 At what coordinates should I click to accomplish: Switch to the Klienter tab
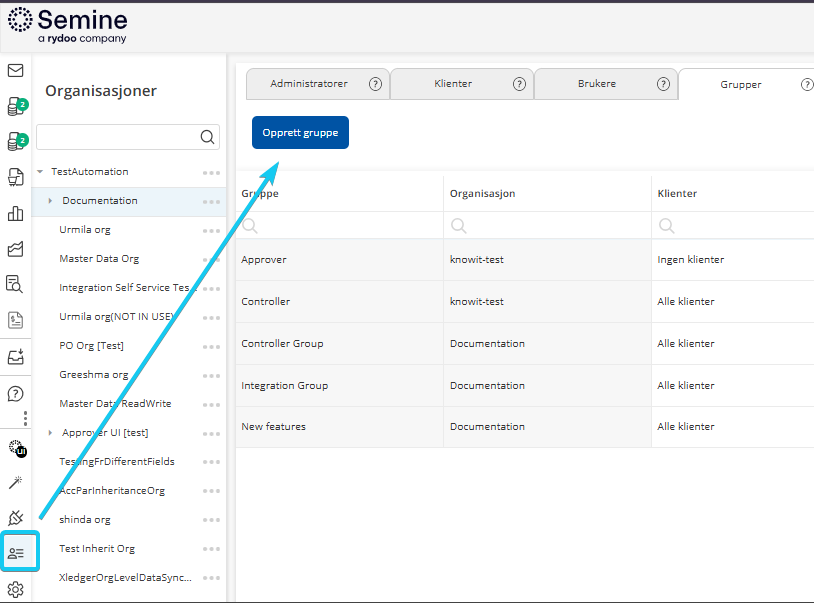coord(453,84)
